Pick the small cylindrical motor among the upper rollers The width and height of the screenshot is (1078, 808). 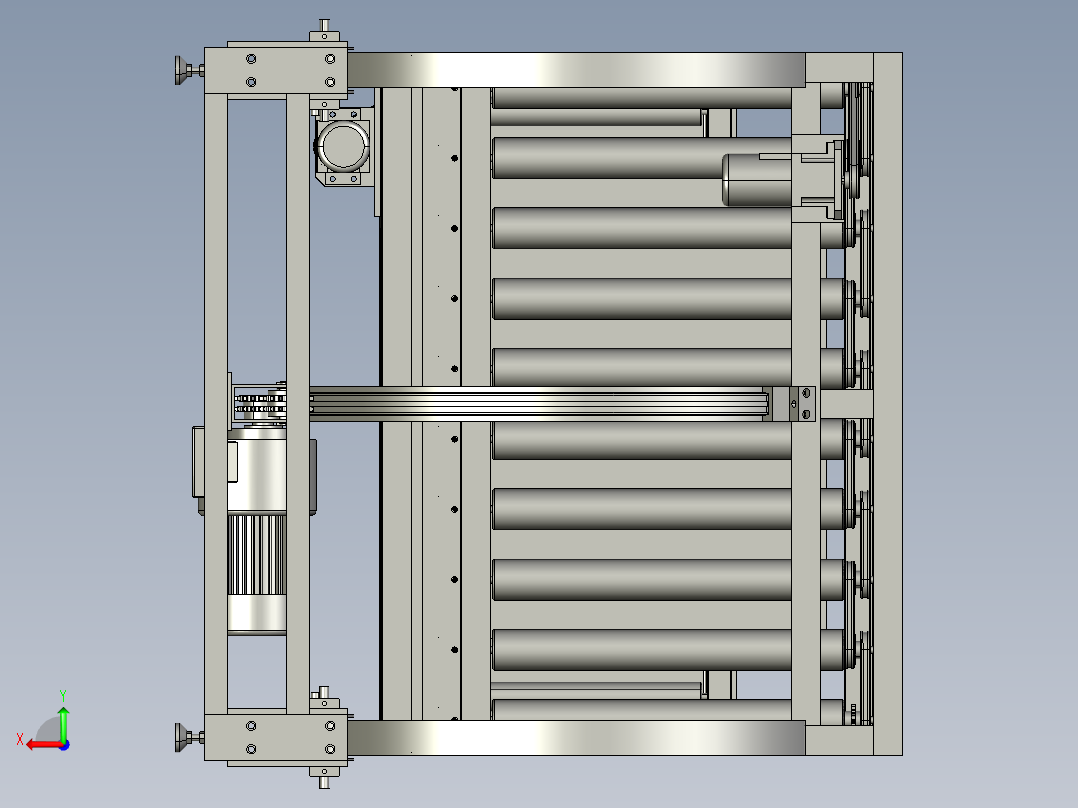756,180
